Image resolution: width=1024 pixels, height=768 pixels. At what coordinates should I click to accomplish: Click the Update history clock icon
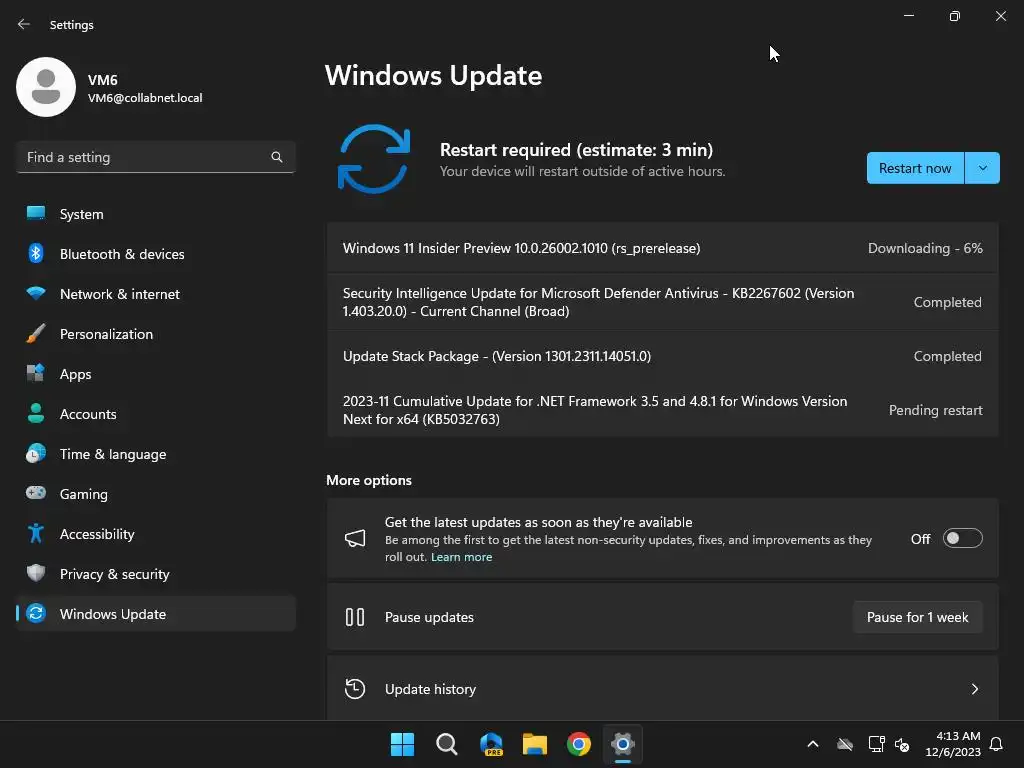click(355, 689)
